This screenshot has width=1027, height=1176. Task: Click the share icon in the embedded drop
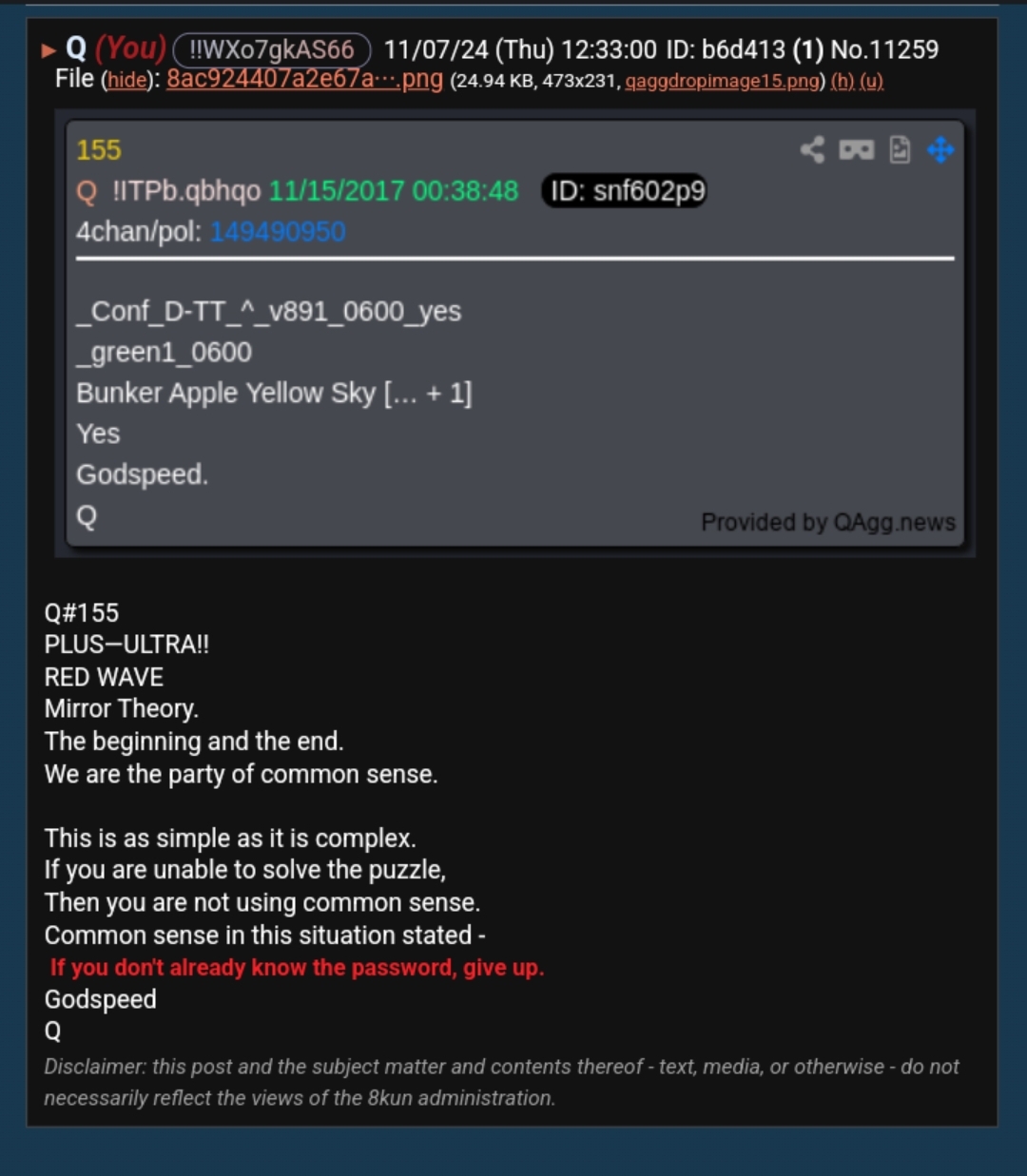pos(812,150)
